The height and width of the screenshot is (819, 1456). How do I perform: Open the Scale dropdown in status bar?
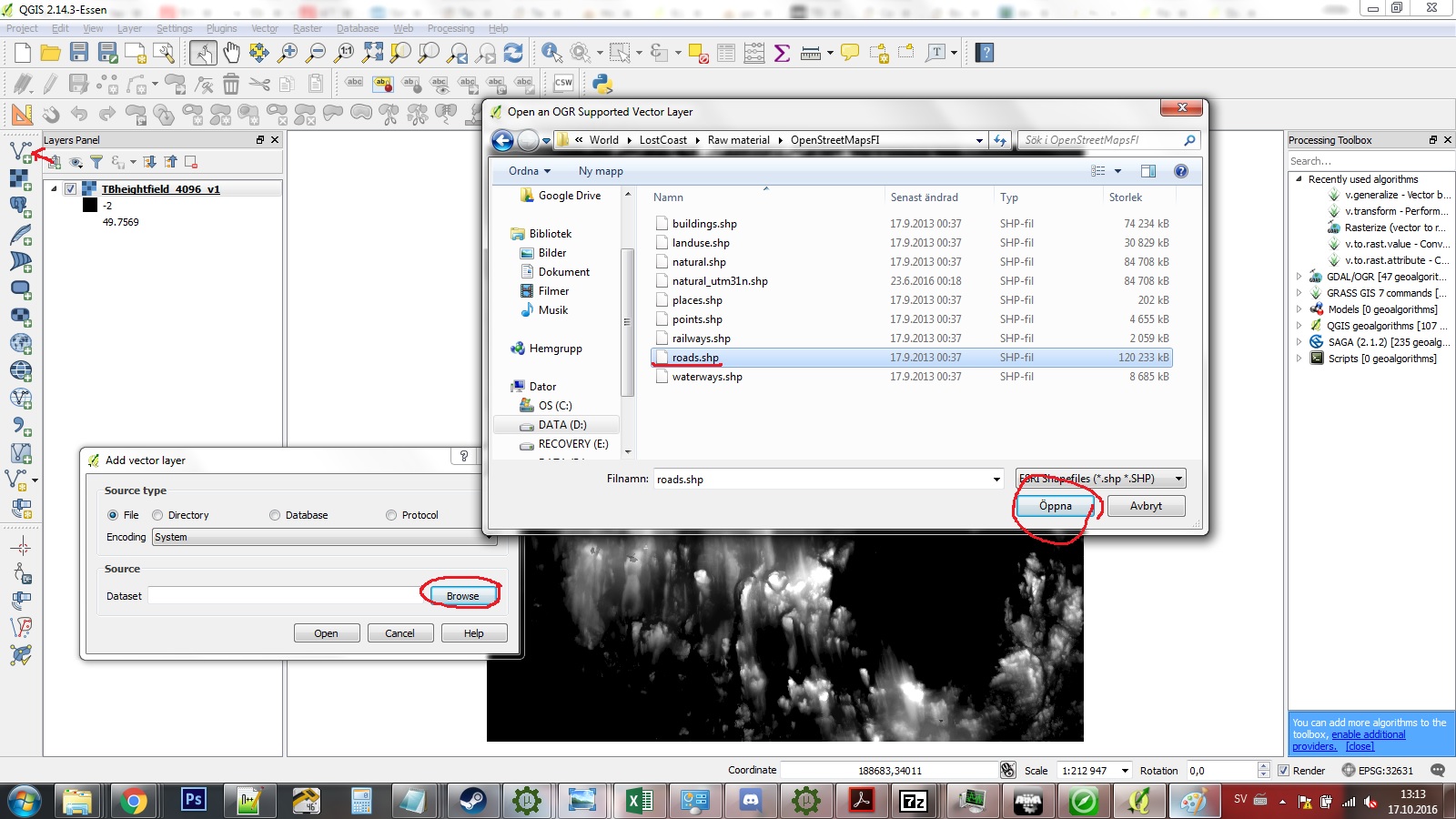[1125, 771]
